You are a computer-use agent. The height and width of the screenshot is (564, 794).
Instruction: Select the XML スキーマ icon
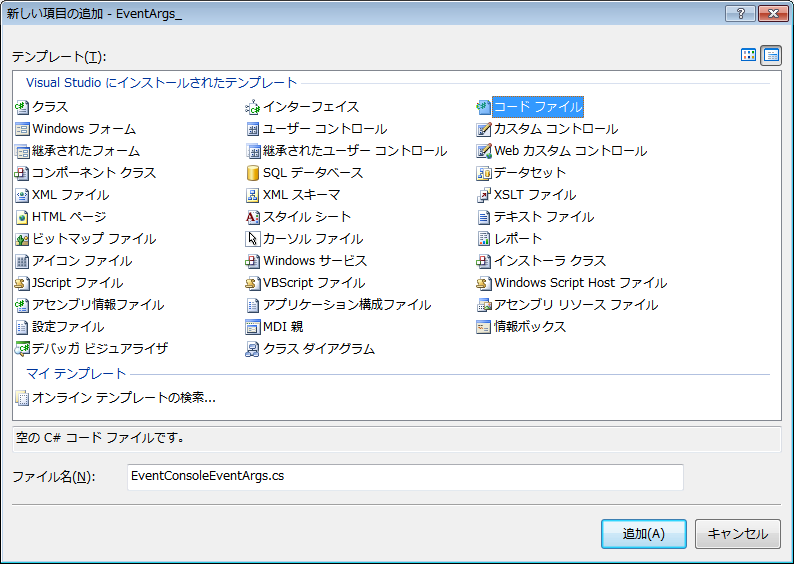tap(252, 195)
